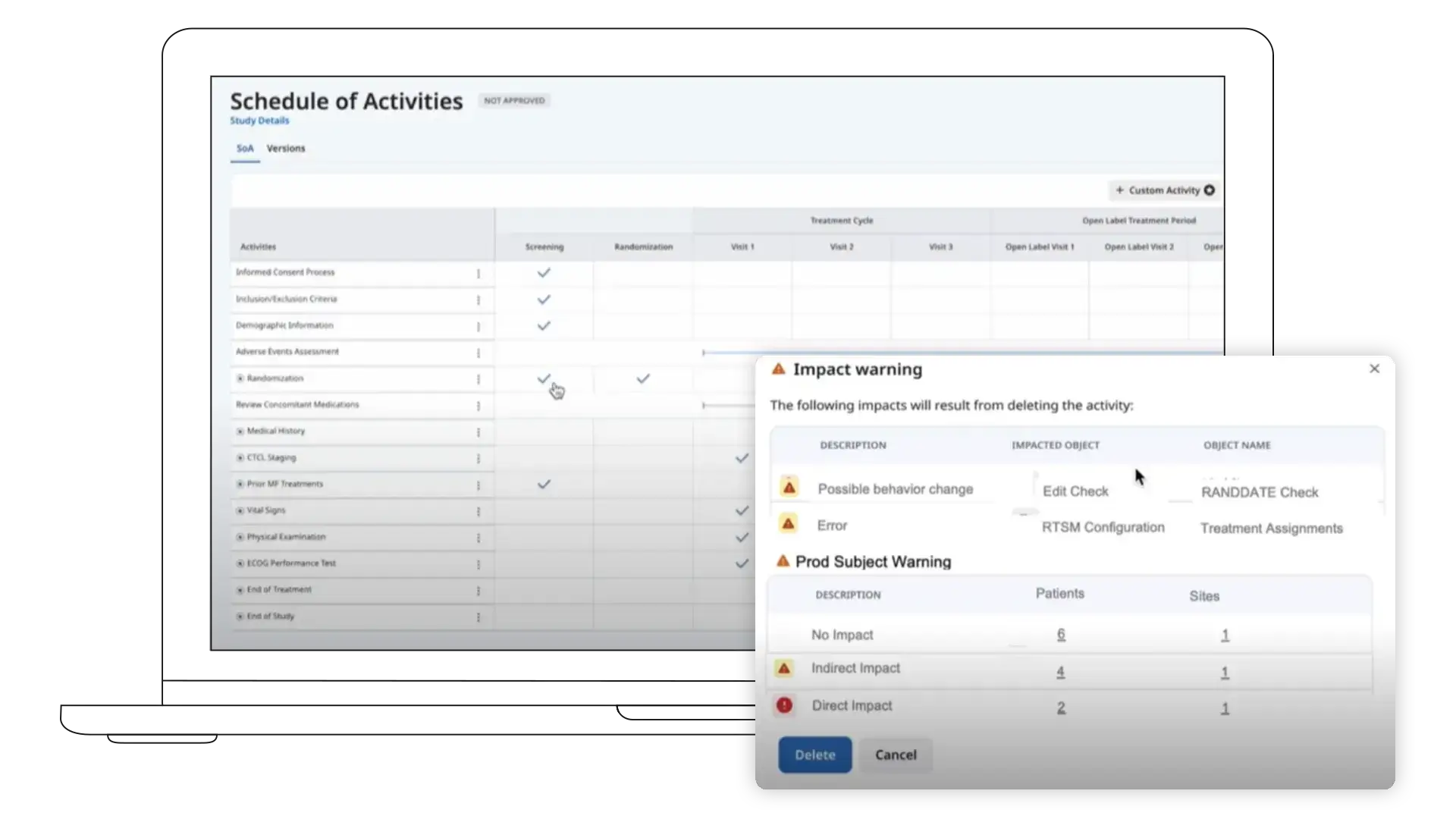The image size is (1456, 819).
Task: Open kebab menu for Adverse Events Assessment
Action: pyautogui.click(x=478, y=353)
